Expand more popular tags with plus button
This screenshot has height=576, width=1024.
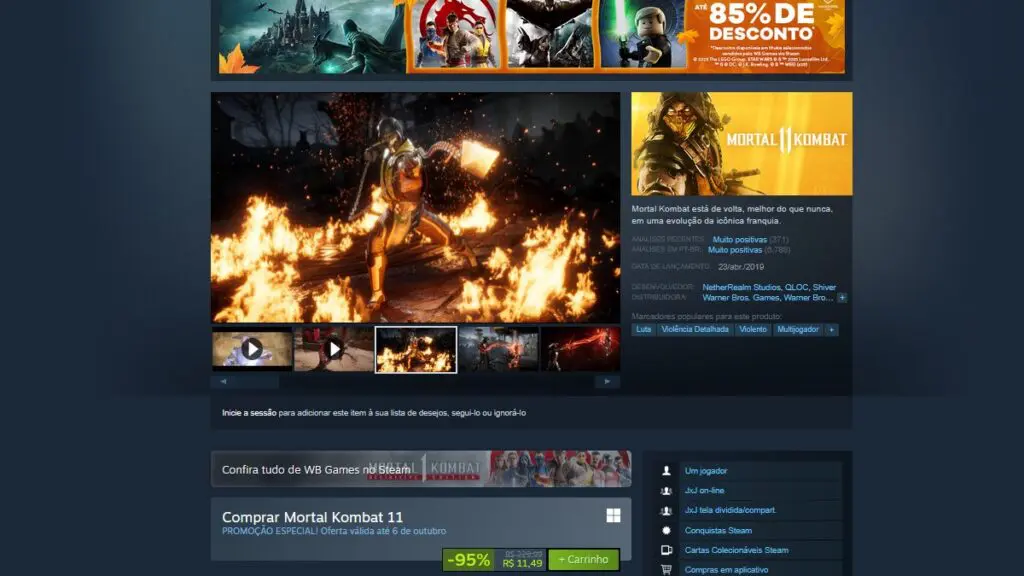pos(831,329)
